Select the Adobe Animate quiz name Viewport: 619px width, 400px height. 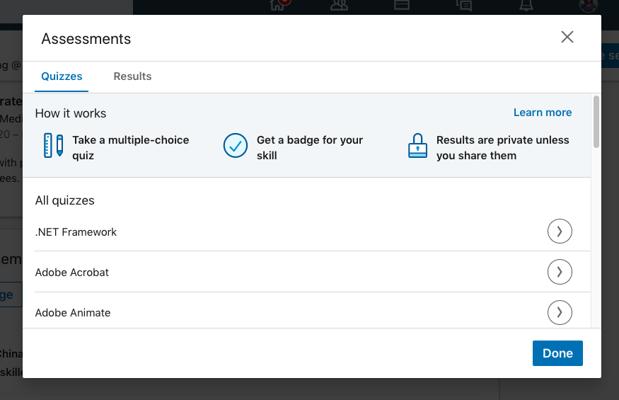[x=73, y=313]
